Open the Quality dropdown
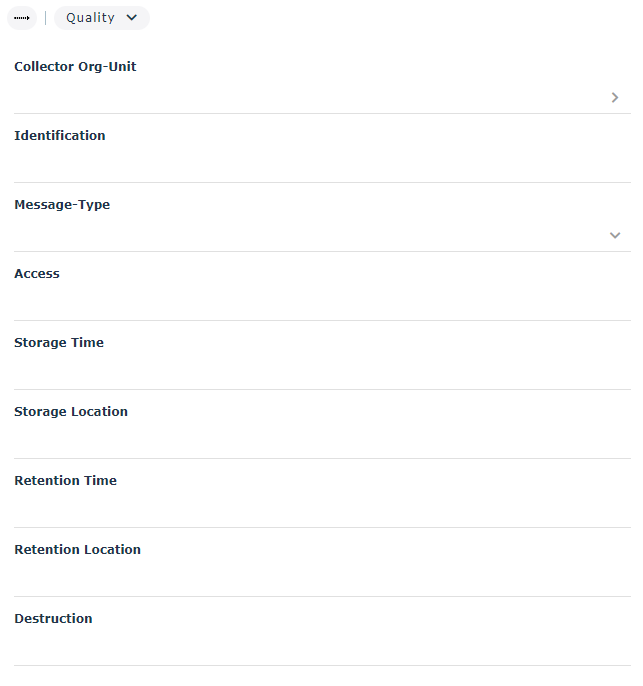Screen dimensions: 643x686 click(101, 18)
